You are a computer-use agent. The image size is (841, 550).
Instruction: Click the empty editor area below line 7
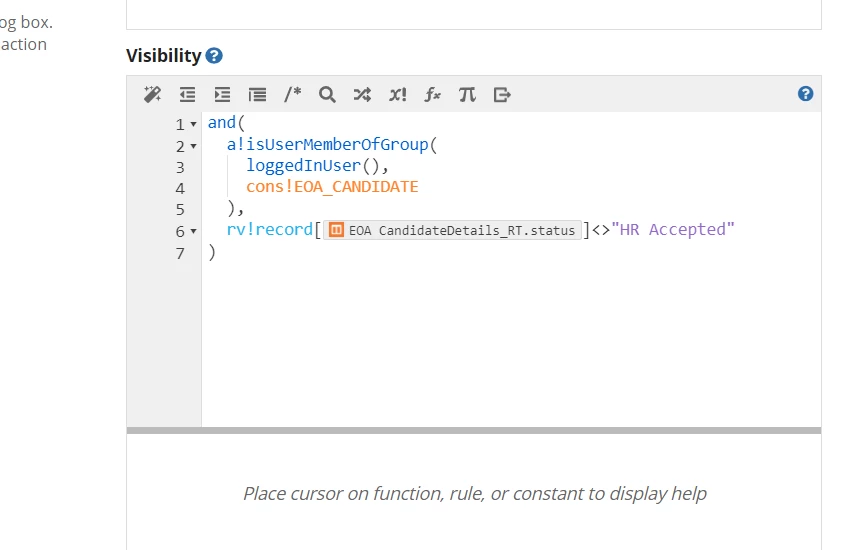pos(510,343)
